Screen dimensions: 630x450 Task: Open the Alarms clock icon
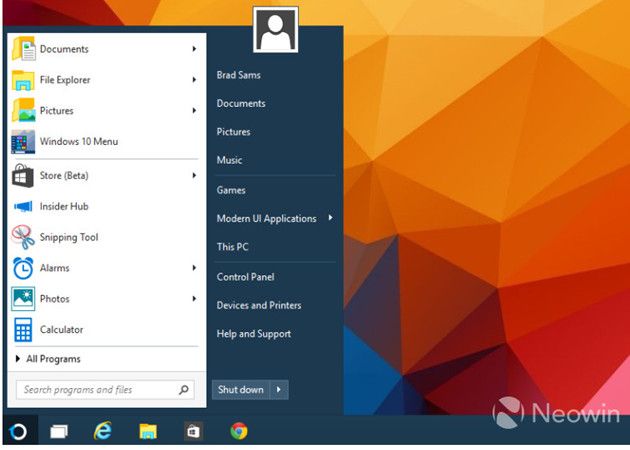coord(23,268)
